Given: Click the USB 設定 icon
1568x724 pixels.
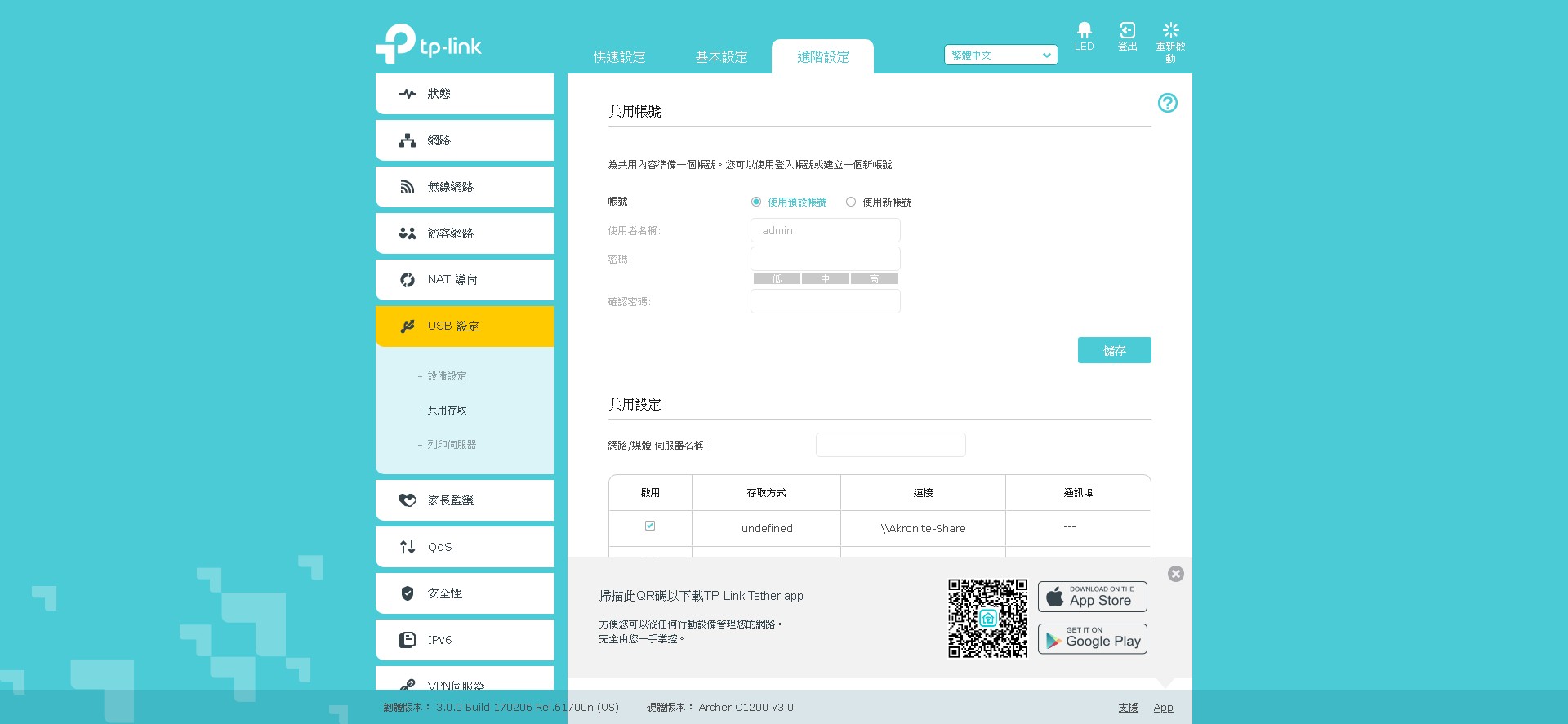Looking at the screenshot, I should (x=408, y=326).
